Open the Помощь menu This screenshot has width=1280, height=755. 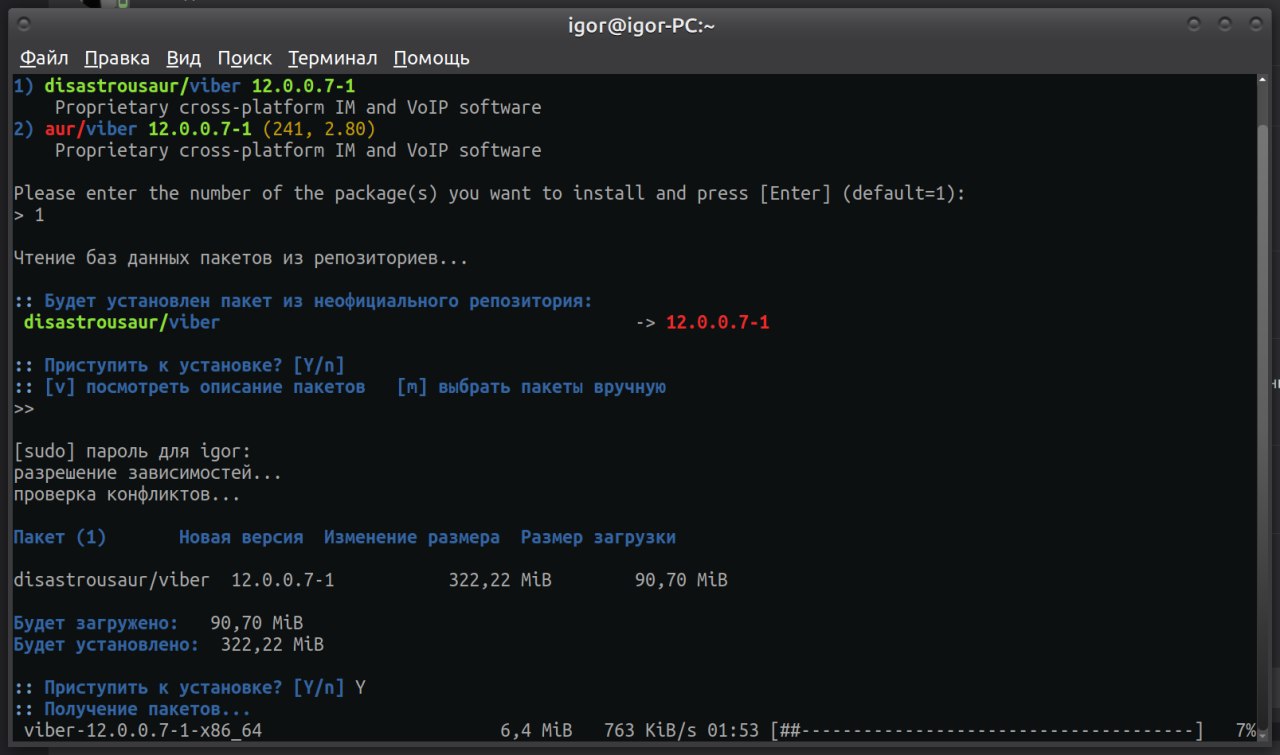point(431,58)
